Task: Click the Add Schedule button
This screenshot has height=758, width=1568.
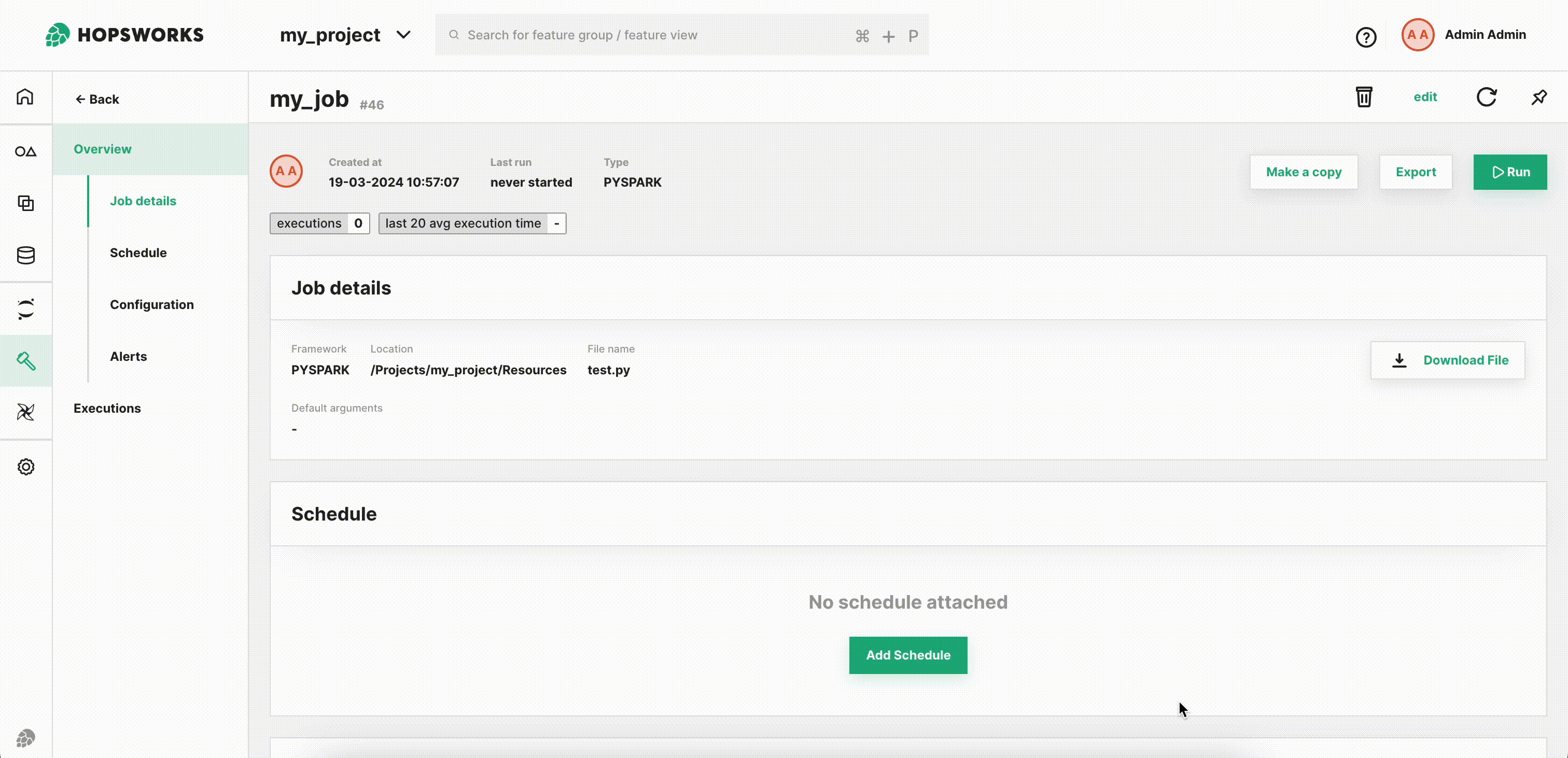Action: (907, 655)
